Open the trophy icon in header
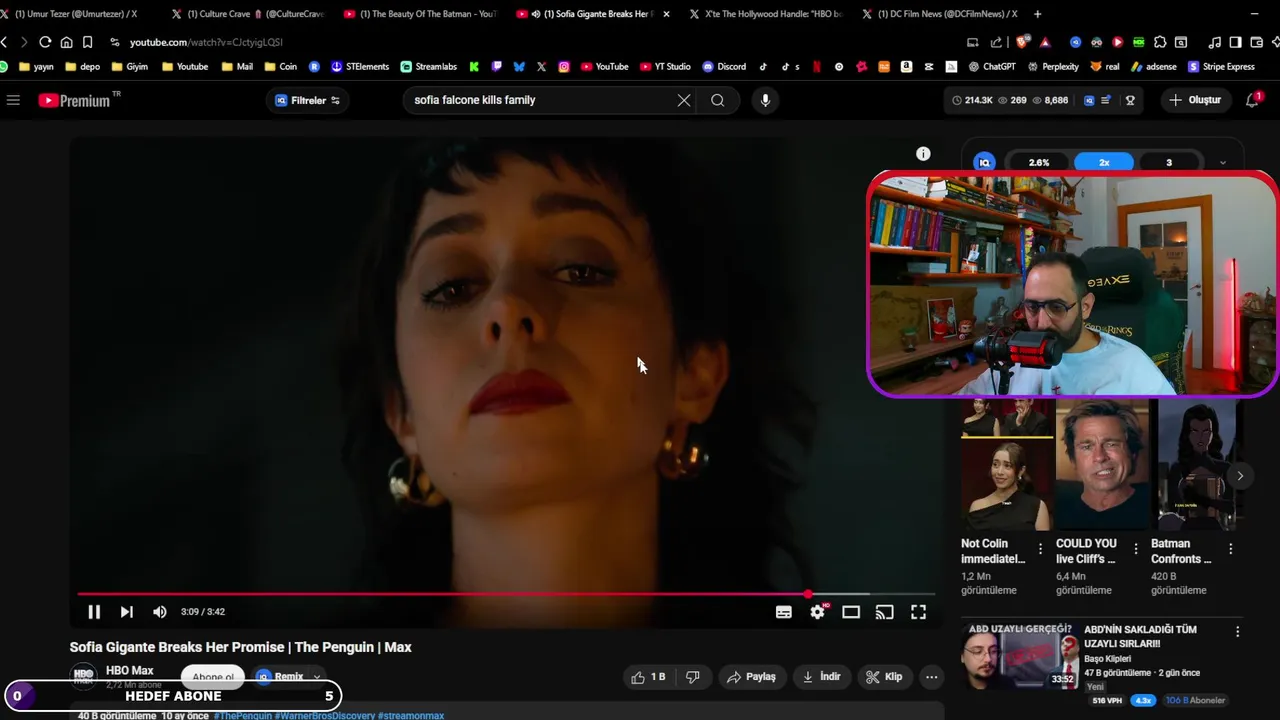The height and width of the screenshot is (720, 1280). (x=1130, y=100)
